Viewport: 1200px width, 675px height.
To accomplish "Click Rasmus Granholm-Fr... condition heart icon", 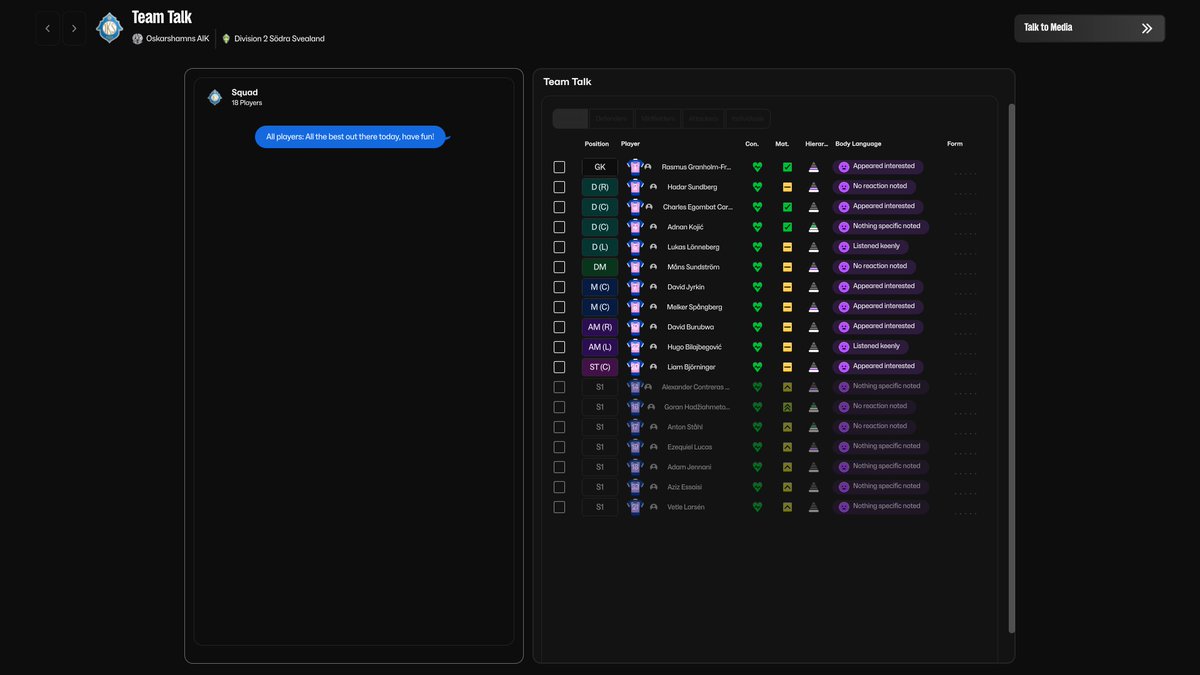I will coord(757,167).
